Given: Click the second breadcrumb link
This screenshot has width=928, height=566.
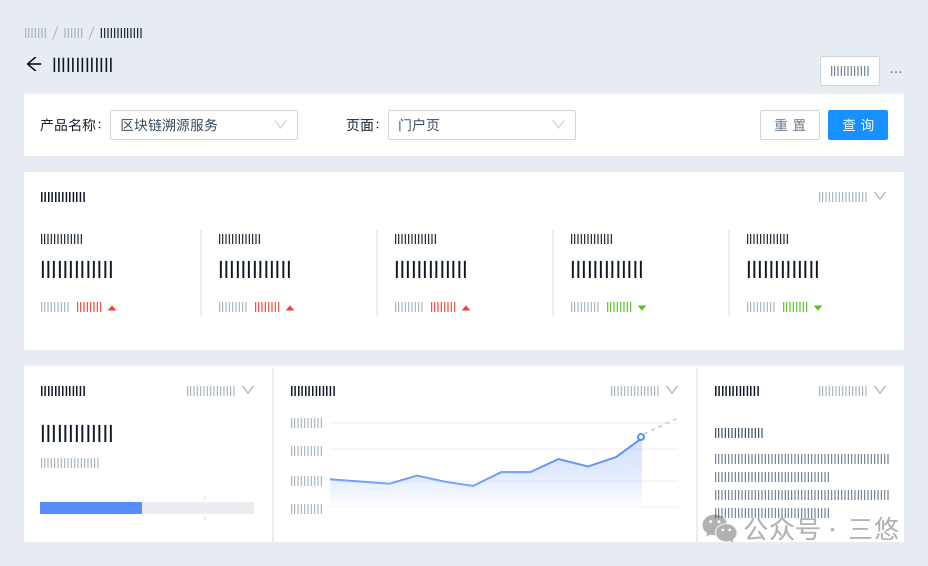Looking at the screenshot, I should [73, 33].
